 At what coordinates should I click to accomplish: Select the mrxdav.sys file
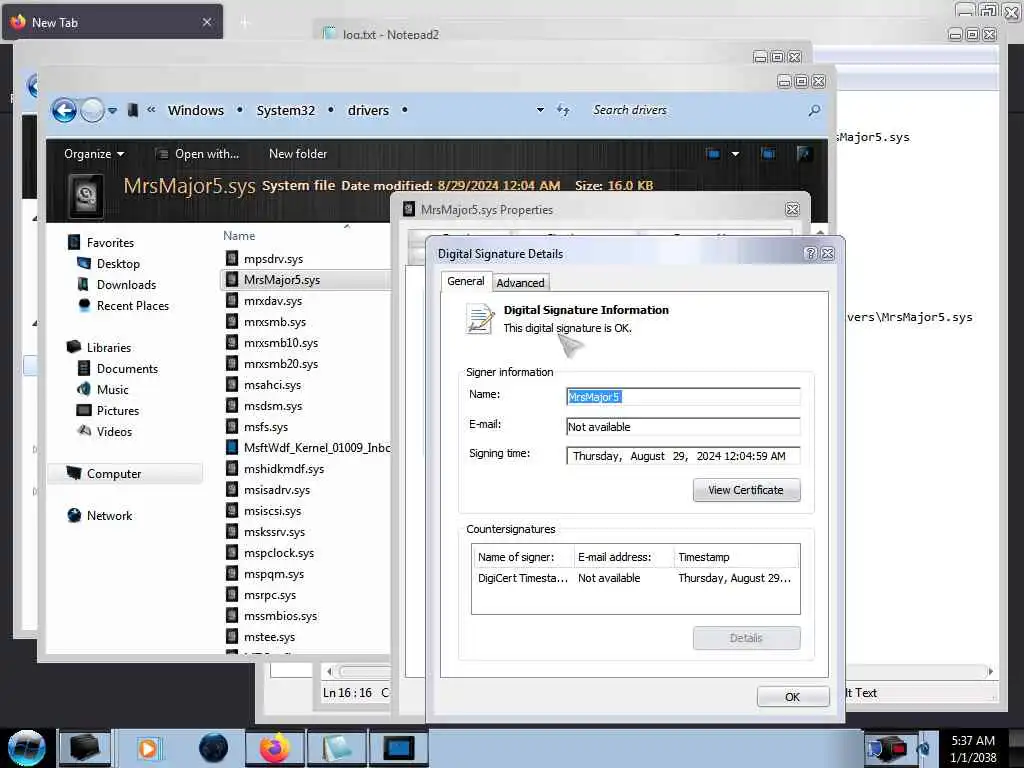[x=272, y=301]
